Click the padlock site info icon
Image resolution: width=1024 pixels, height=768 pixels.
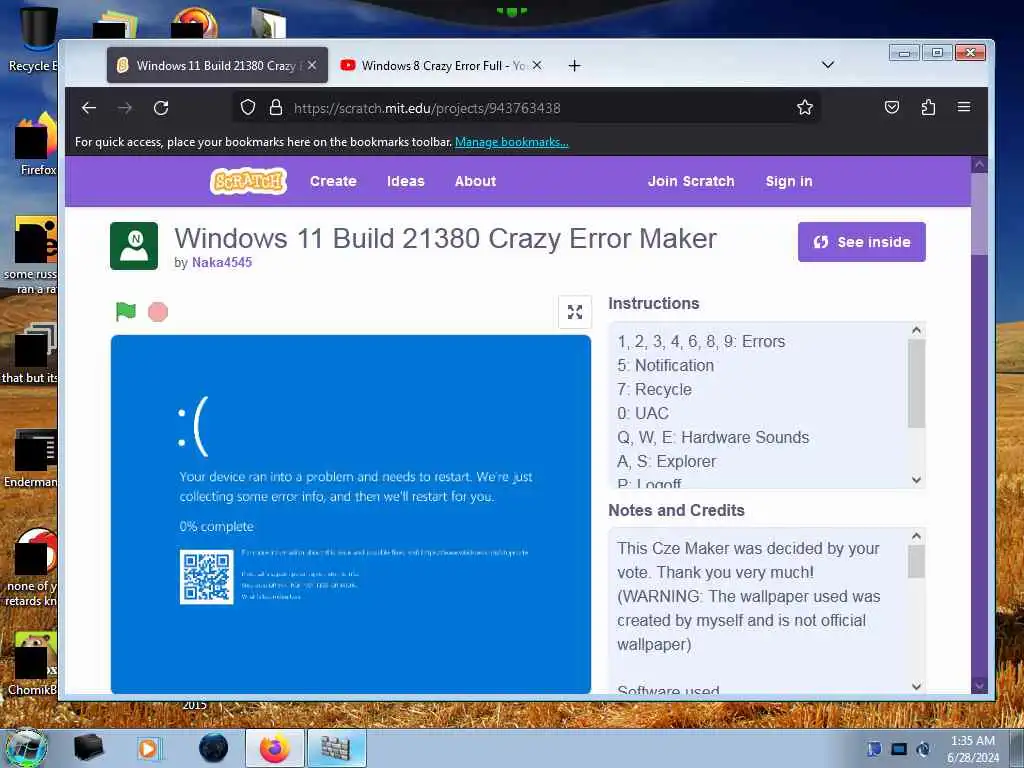[276, 107]
